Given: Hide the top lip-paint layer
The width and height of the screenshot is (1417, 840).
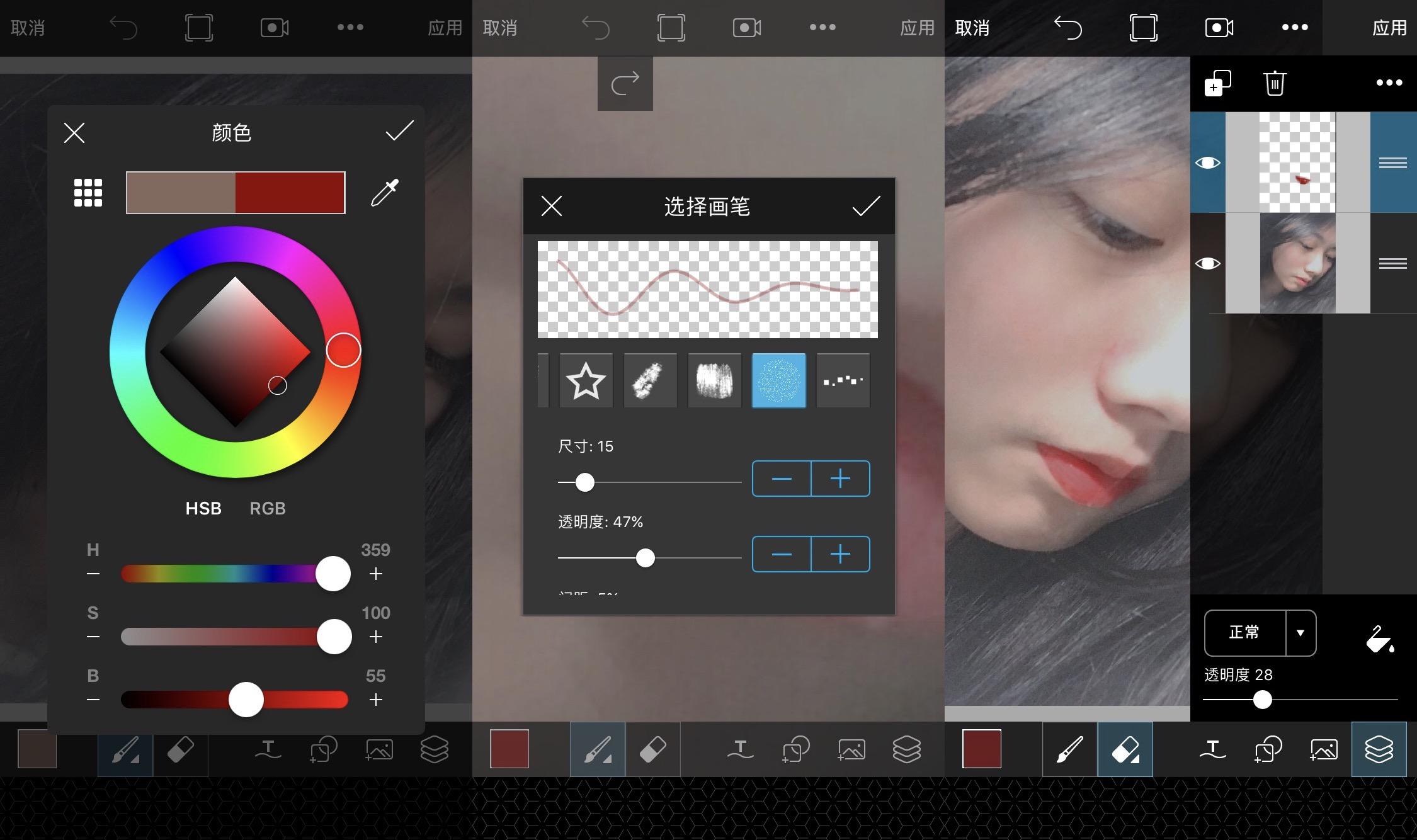Looking at the screenshot, I should click(x=1208, y=163).
